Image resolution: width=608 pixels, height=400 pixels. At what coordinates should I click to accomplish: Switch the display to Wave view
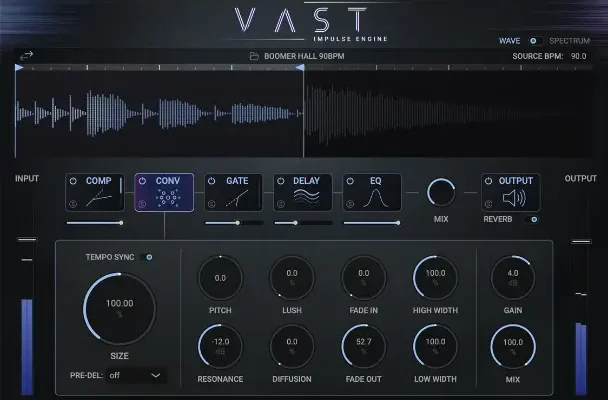tap(510, 41)
